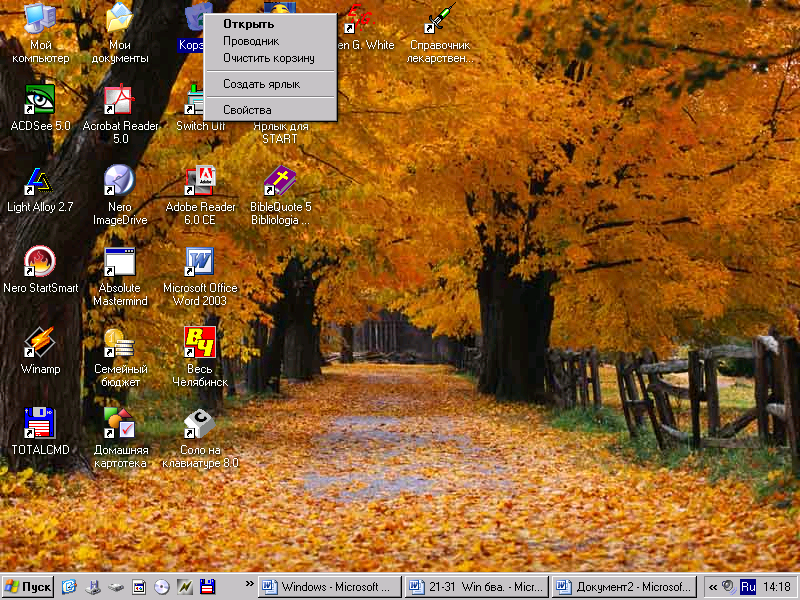Click the system tray clock 14:18
The width and height of the screenshot is (800, 600).
[x=777, y=587]
